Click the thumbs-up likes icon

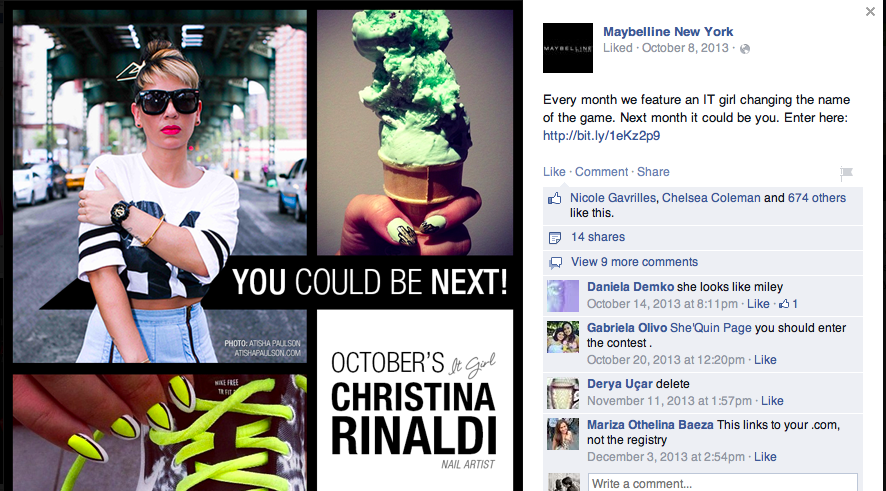555,198
